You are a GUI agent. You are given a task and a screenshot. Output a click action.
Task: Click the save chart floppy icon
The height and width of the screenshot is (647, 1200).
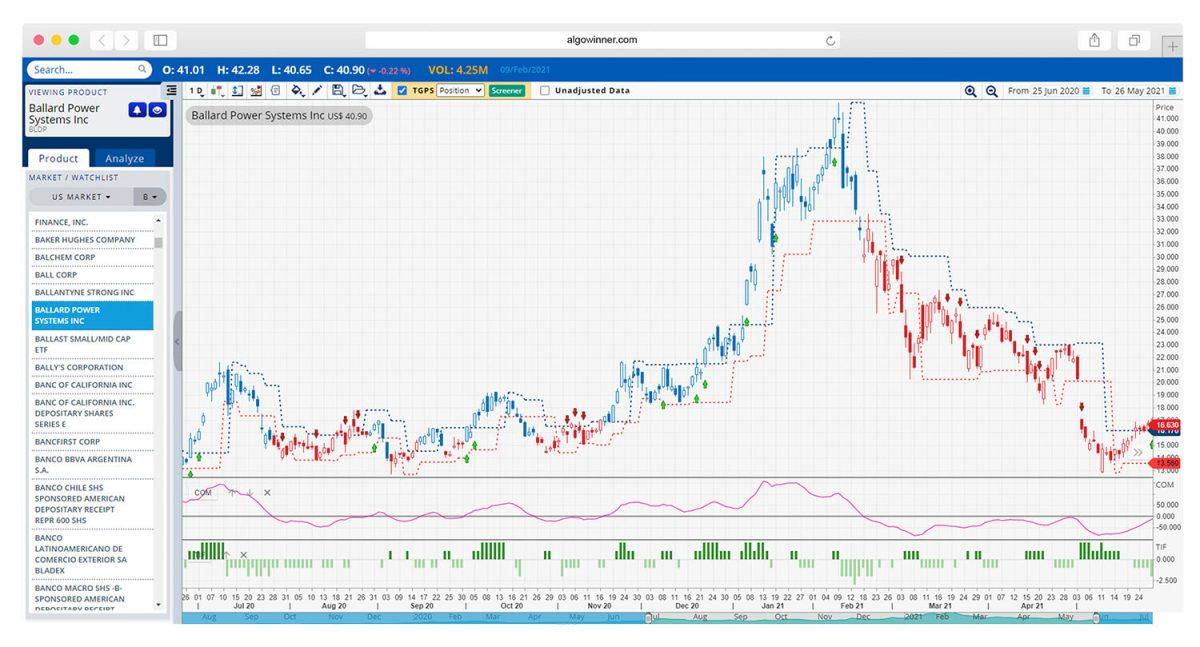[338, 90]
